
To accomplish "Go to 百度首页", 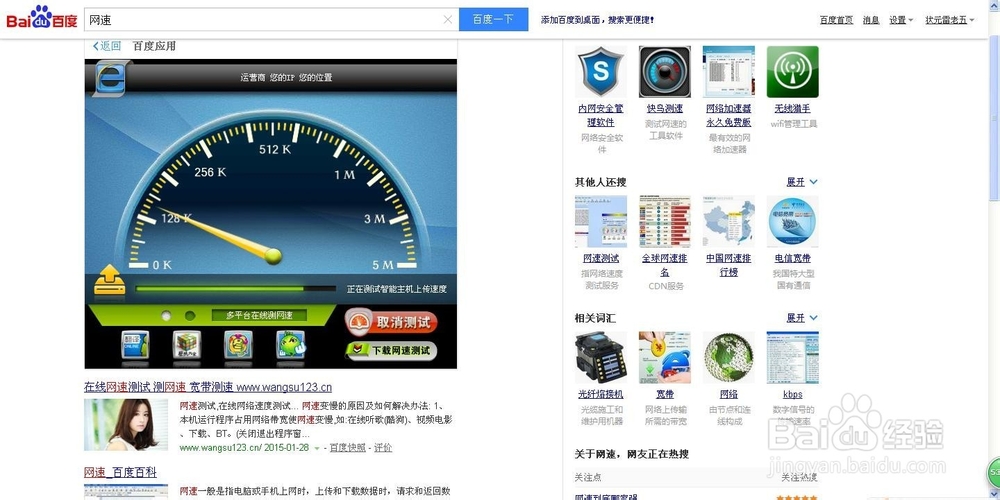I will point(836,20).
